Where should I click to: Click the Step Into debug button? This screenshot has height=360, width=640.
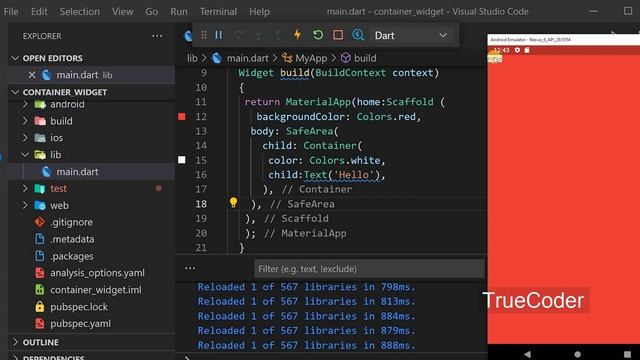pyautogui.click(x=258, y=35)
